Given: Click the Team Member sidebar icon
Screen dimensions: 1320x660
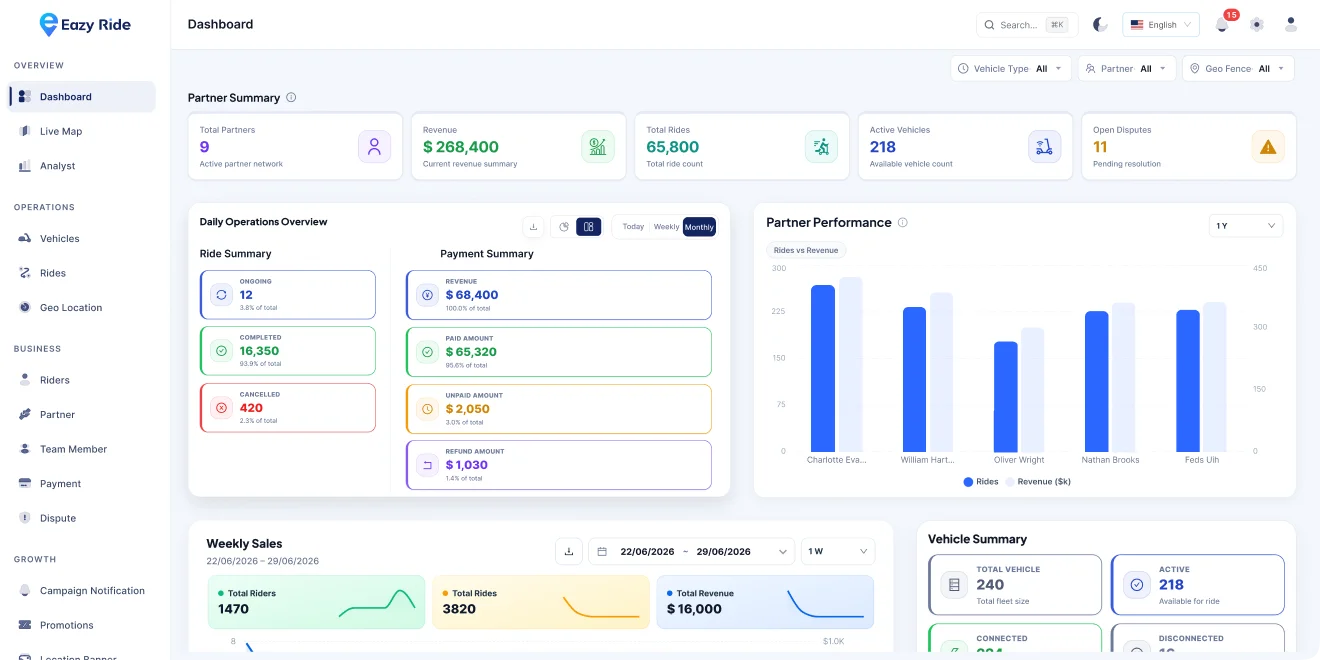Looking at the screenshot, I should pos(25,449).
